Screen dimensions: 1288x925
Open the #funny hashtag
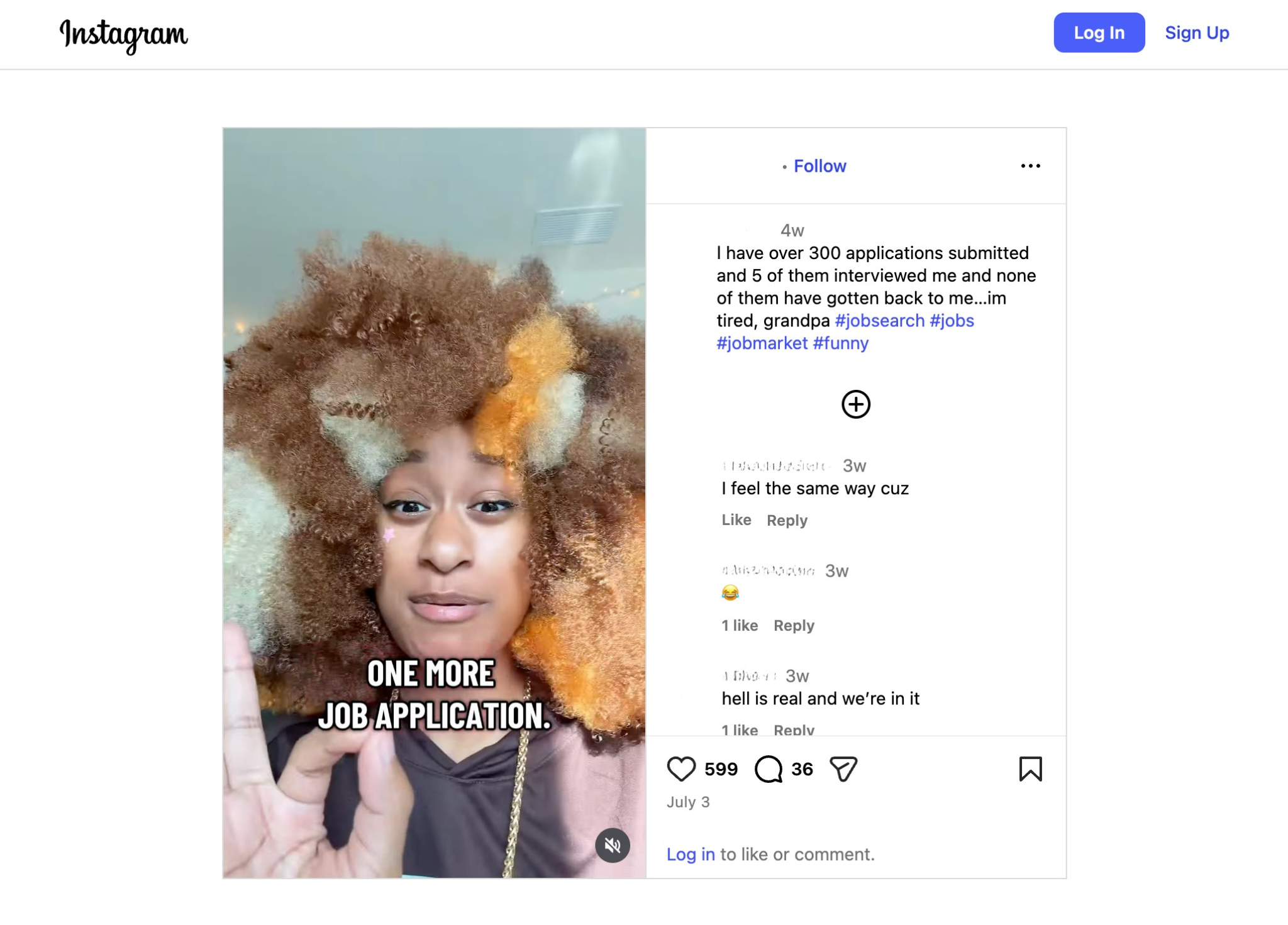click(840, 343)
